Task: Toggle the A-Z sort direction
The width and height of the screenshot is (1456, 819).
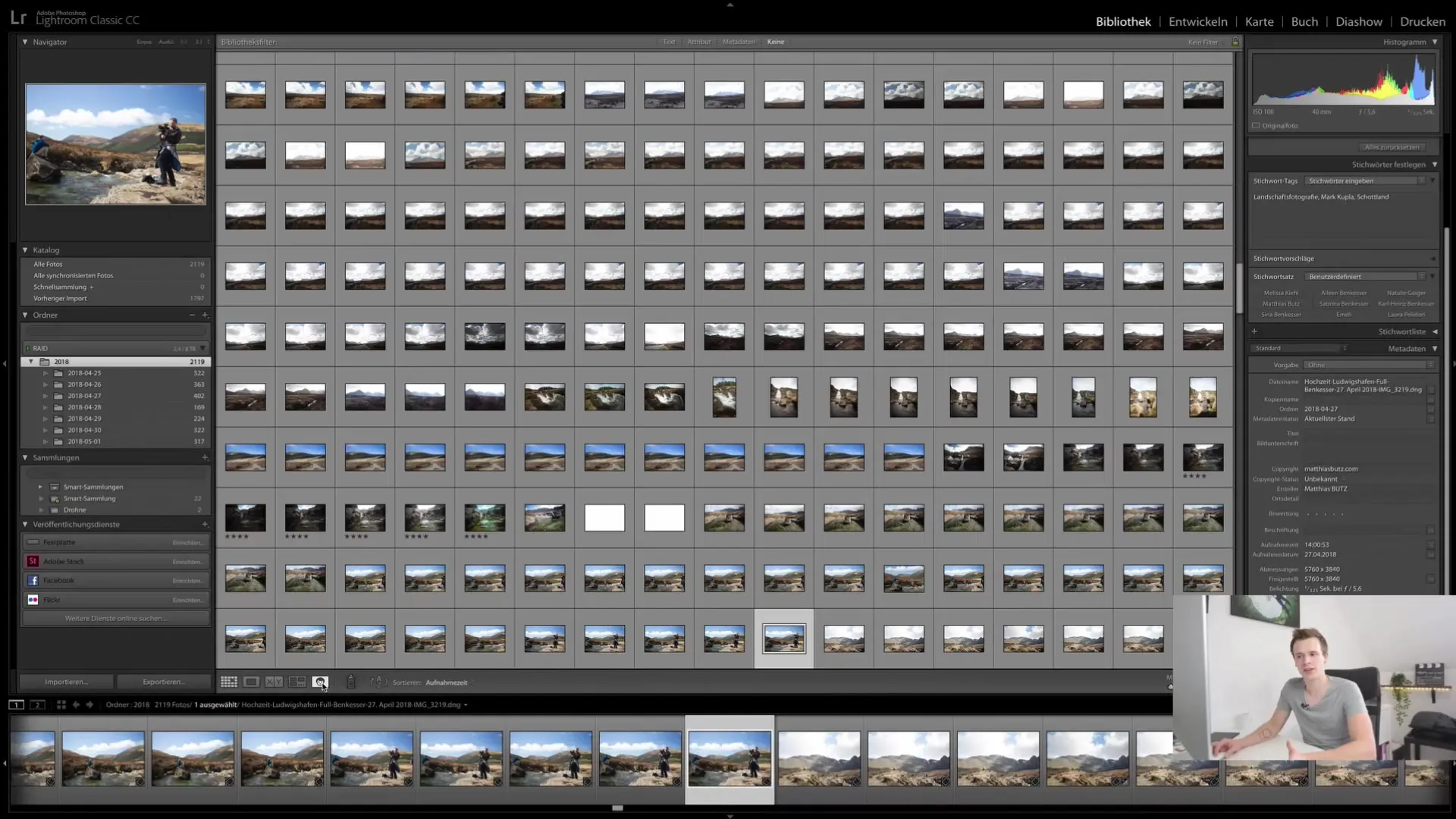Action: 378,682
